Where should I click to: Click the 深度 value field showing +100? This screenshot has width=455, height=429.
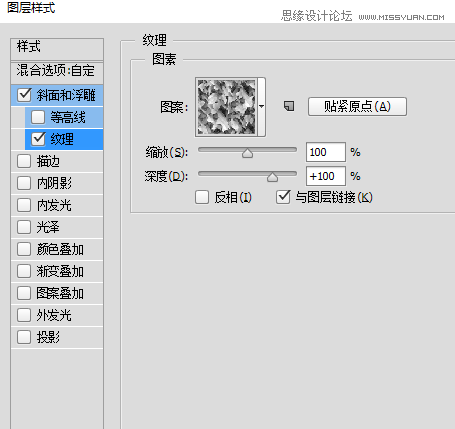pos(326,176)
